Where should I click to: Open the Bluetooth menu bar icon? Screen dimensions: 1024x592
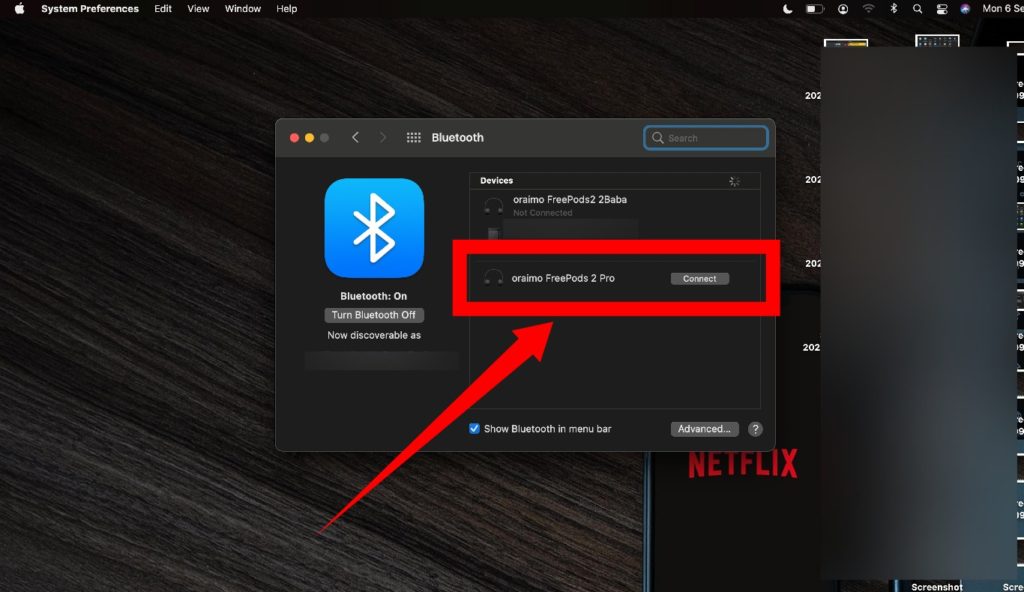(893, 8)
